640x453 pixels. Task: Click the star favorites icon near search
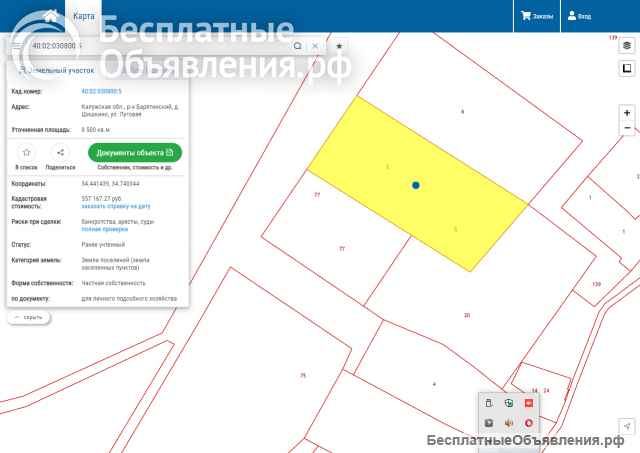click(x=339, y=46)
